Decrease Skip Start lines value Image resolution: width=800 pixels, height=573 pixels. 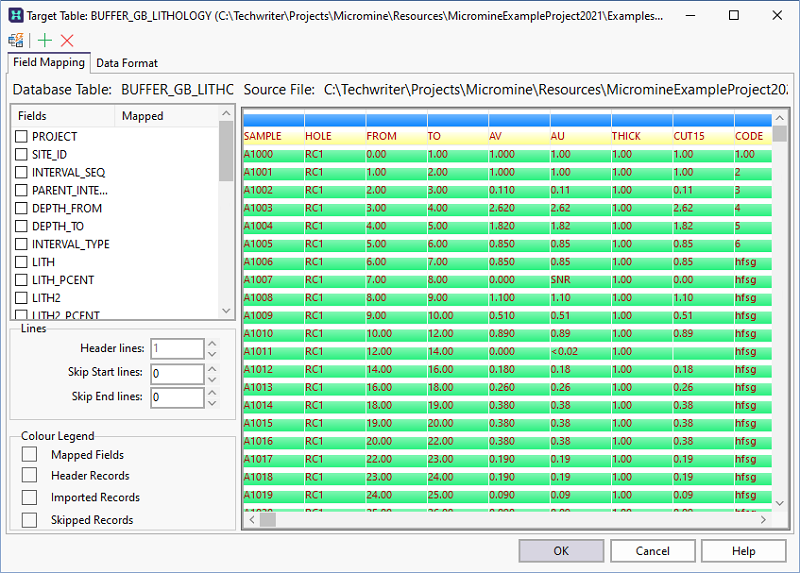[x=213, y=379]
